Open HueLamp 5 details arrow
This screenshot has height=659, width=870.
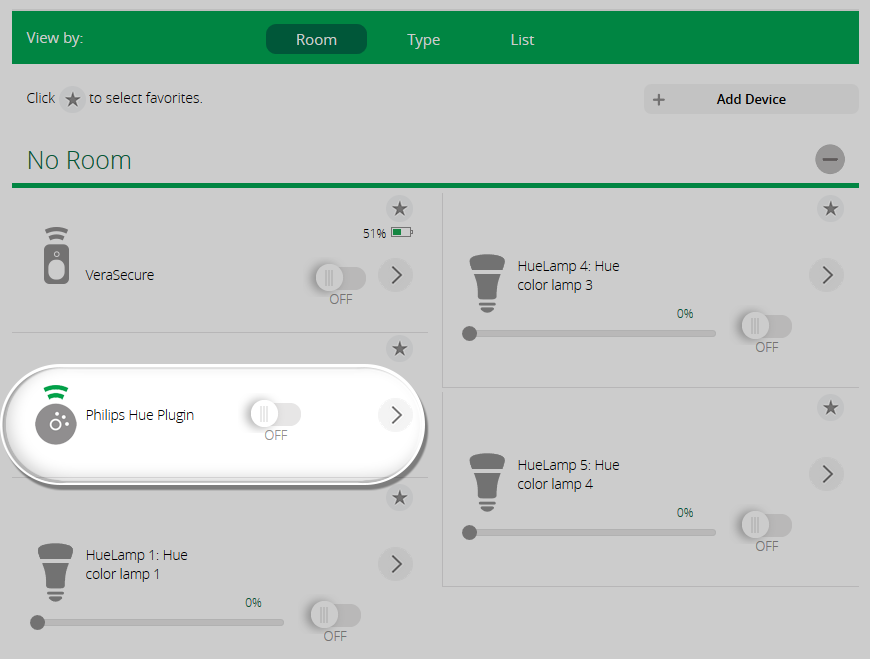[x=827, y=474]
